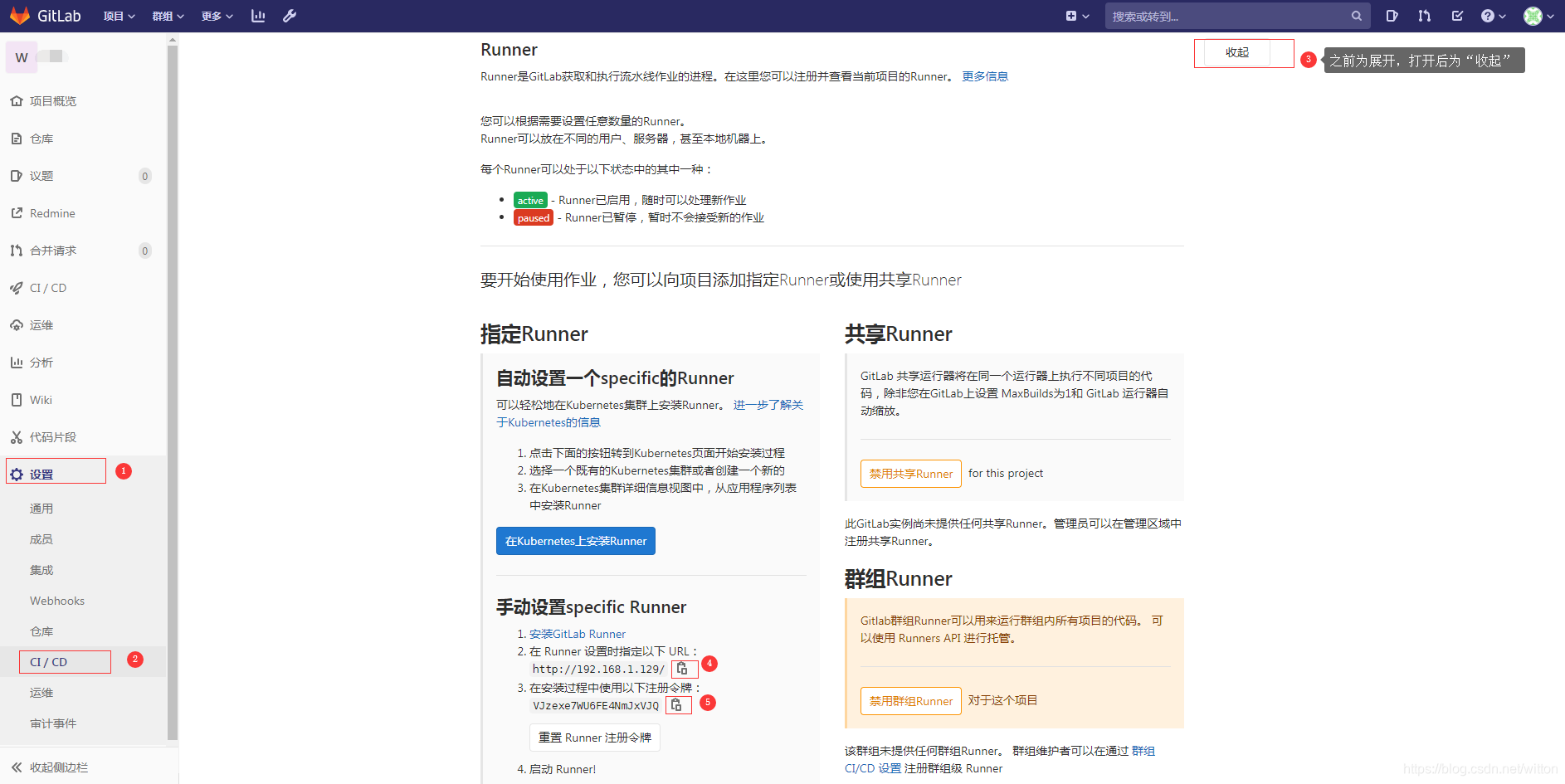Click the 禁用群组Runner button
Screen dimensions: 1565x784
coord(911,701)
